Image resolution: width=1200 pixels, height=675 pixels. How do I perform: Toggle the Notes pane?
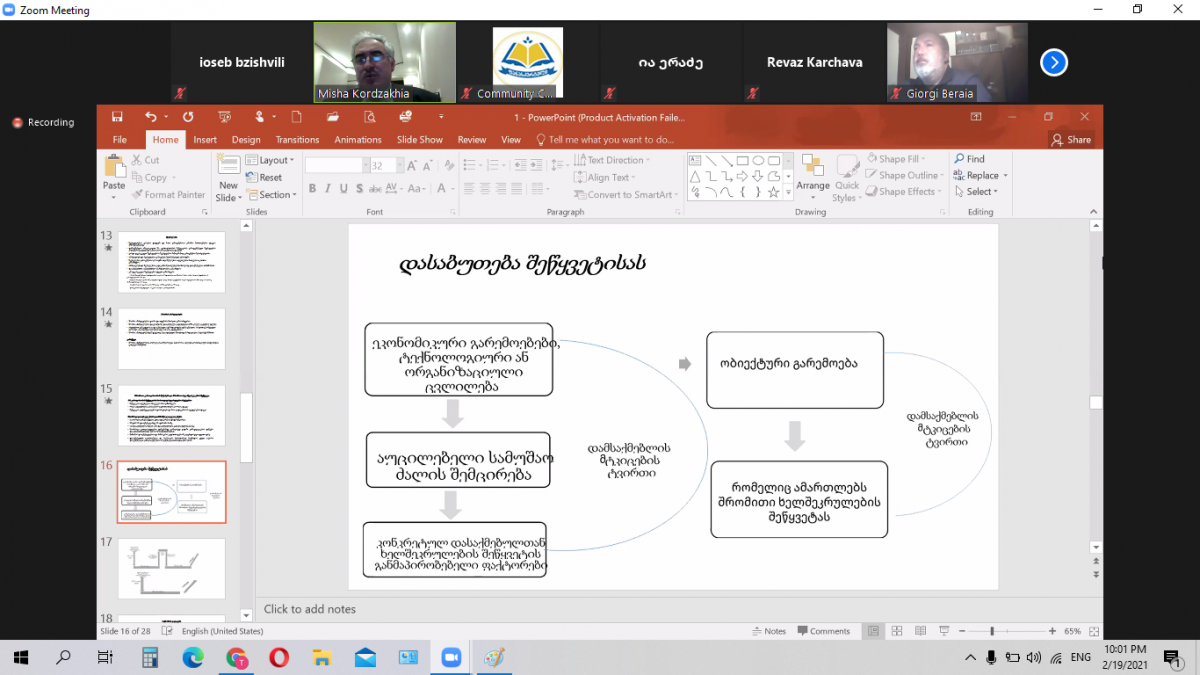(x=768, y=631)
